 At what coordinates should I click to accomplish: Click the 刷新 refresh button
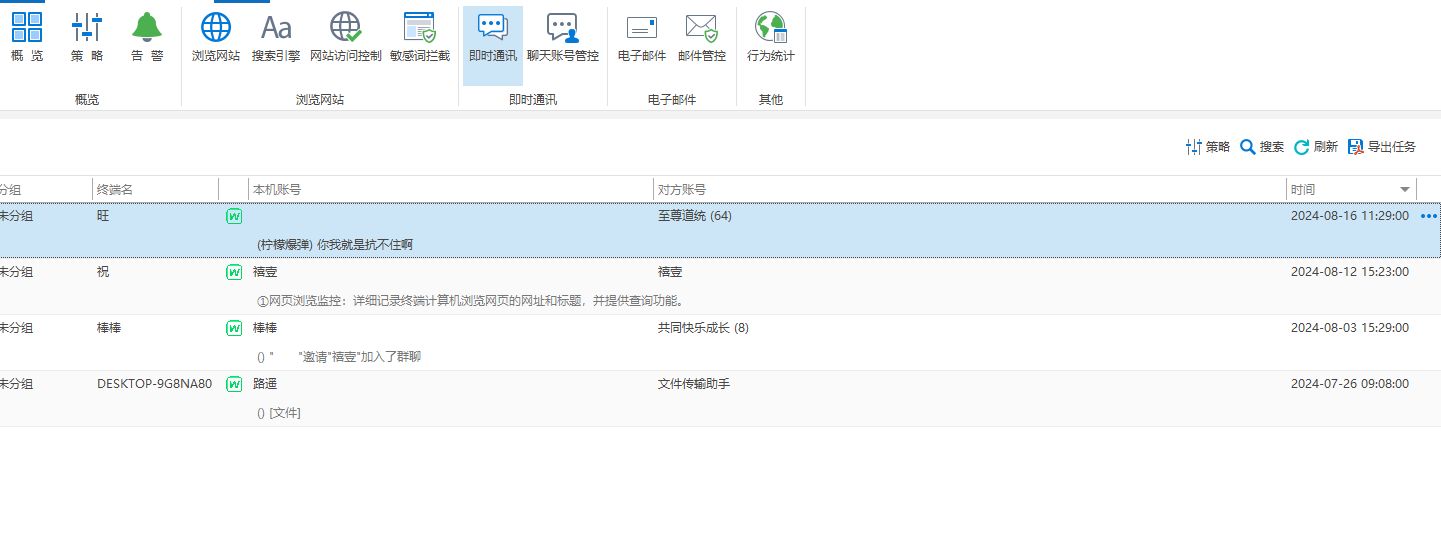tap(1316, 147)
